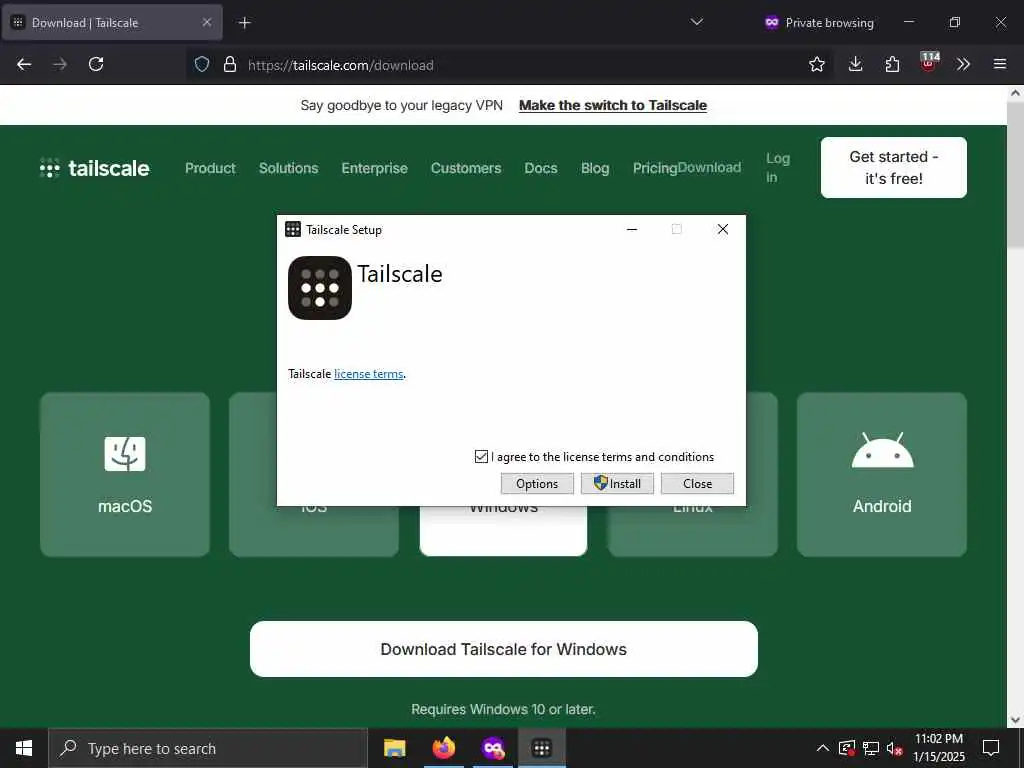Click the Private browsing indicator

819,23
